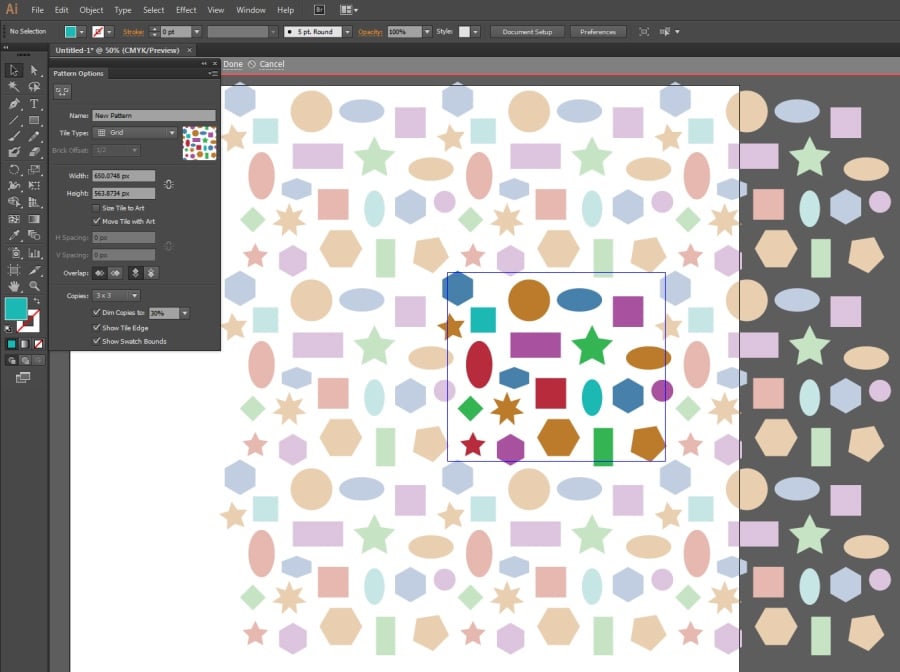Select the Pen tool
The height and width of the screenshot is (672, 900).
[x=14, y=104]
